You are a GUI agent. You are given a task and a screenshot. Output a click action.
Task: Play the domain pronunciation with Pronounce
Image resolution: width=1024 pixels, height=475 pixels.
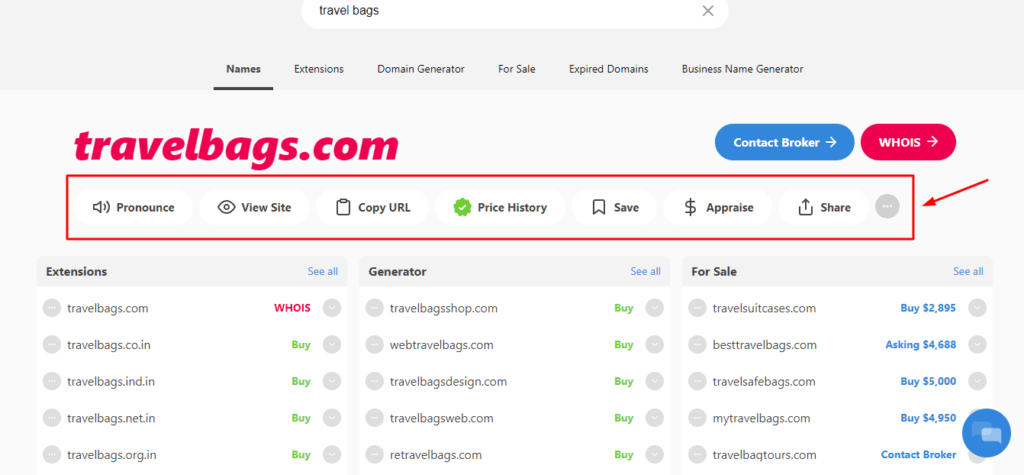[x=133, y=207]
